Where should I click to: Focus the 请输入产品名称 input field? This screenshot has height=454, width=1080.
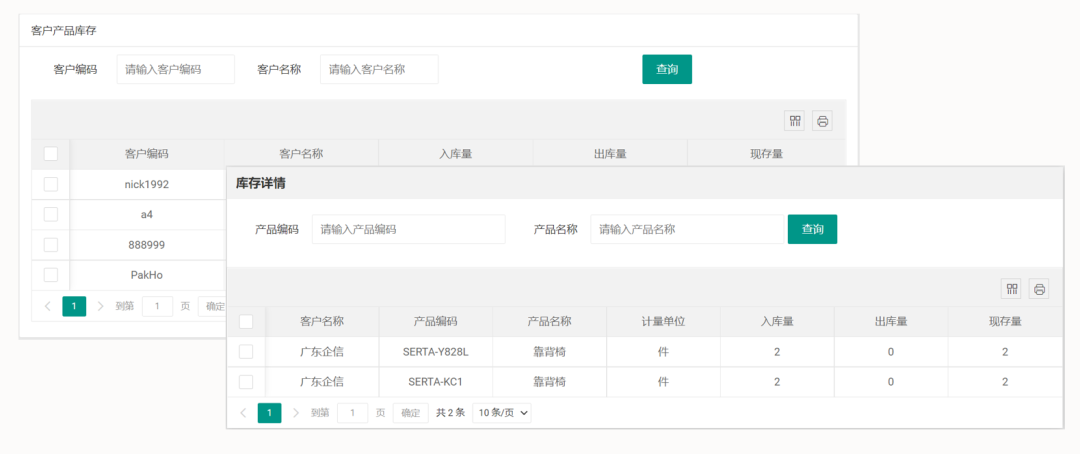(x=687, y=229)
